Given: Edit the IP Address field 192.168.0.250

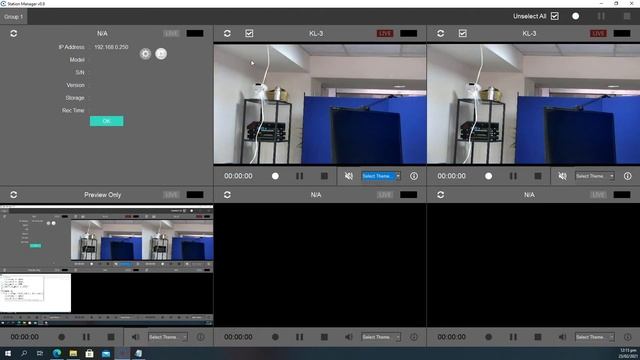Looking at the screenshot, I should click(x=111, y=47).
